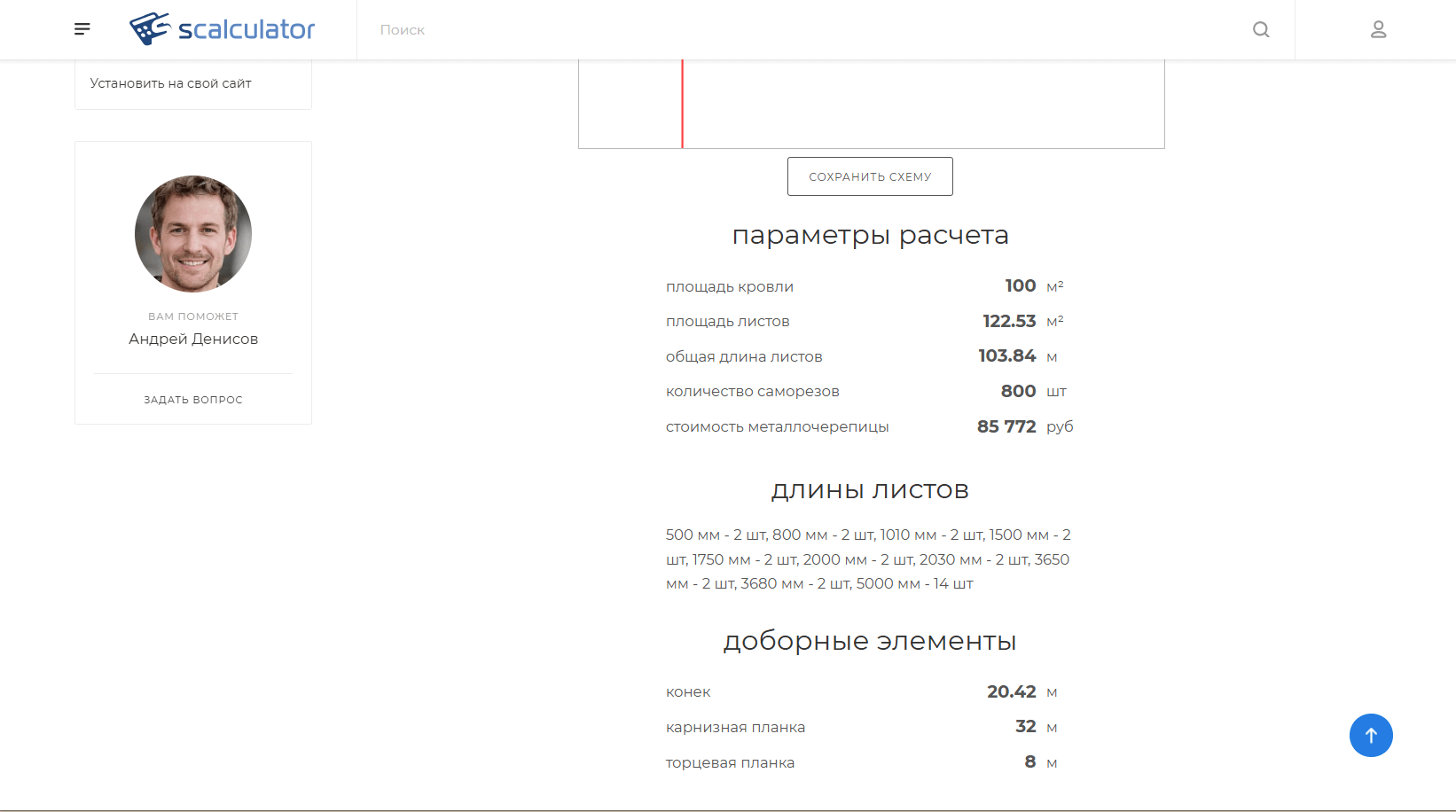Click the blue scroll-to-top arrow
Viewport: 1456px width, 812px height.
1371,735
